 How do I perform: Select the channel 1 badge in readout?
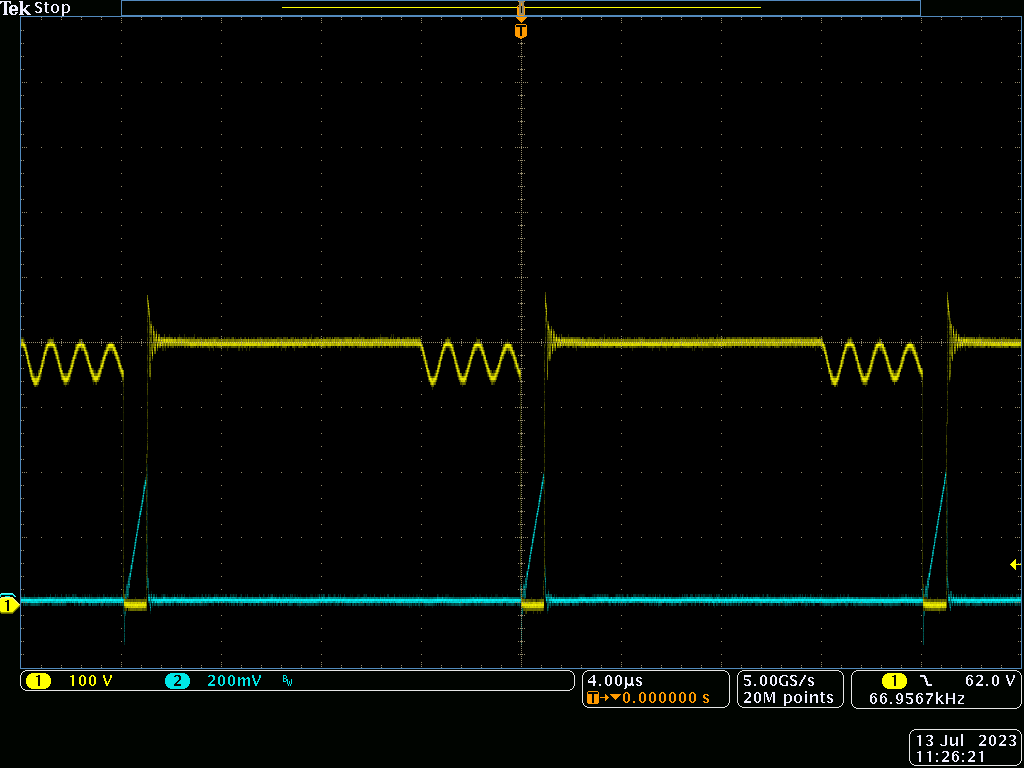click(x=38, y=681)
